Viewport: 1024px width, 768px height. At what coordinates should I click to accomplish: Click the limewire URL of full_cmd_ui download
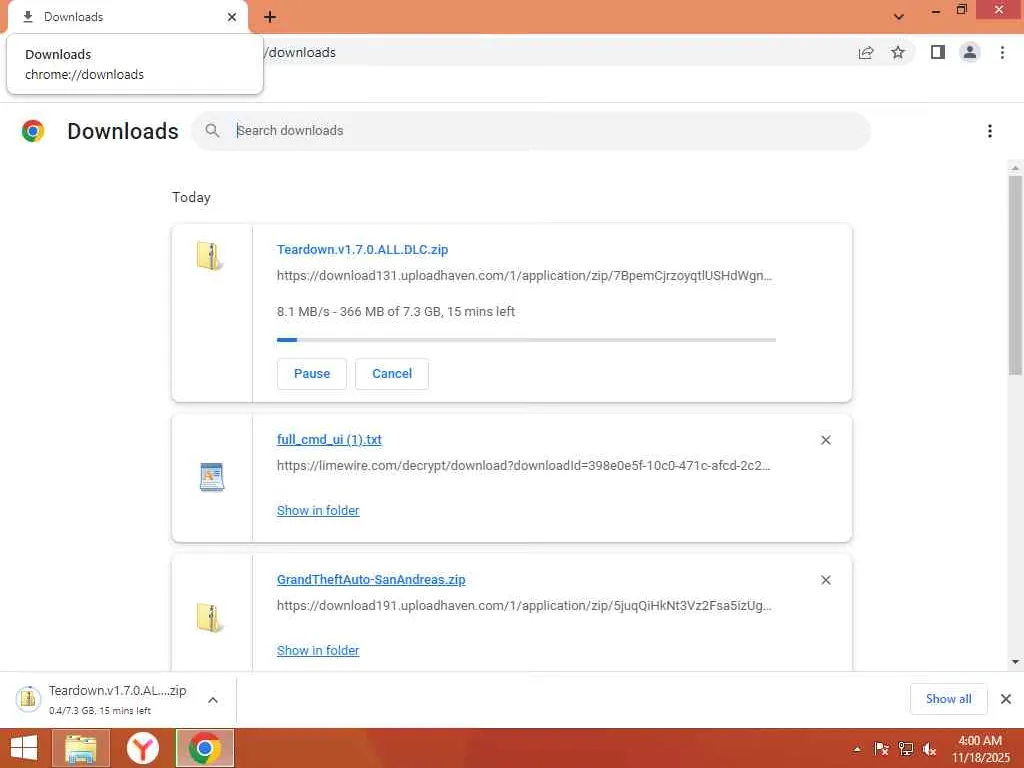(x=524, y=466)
